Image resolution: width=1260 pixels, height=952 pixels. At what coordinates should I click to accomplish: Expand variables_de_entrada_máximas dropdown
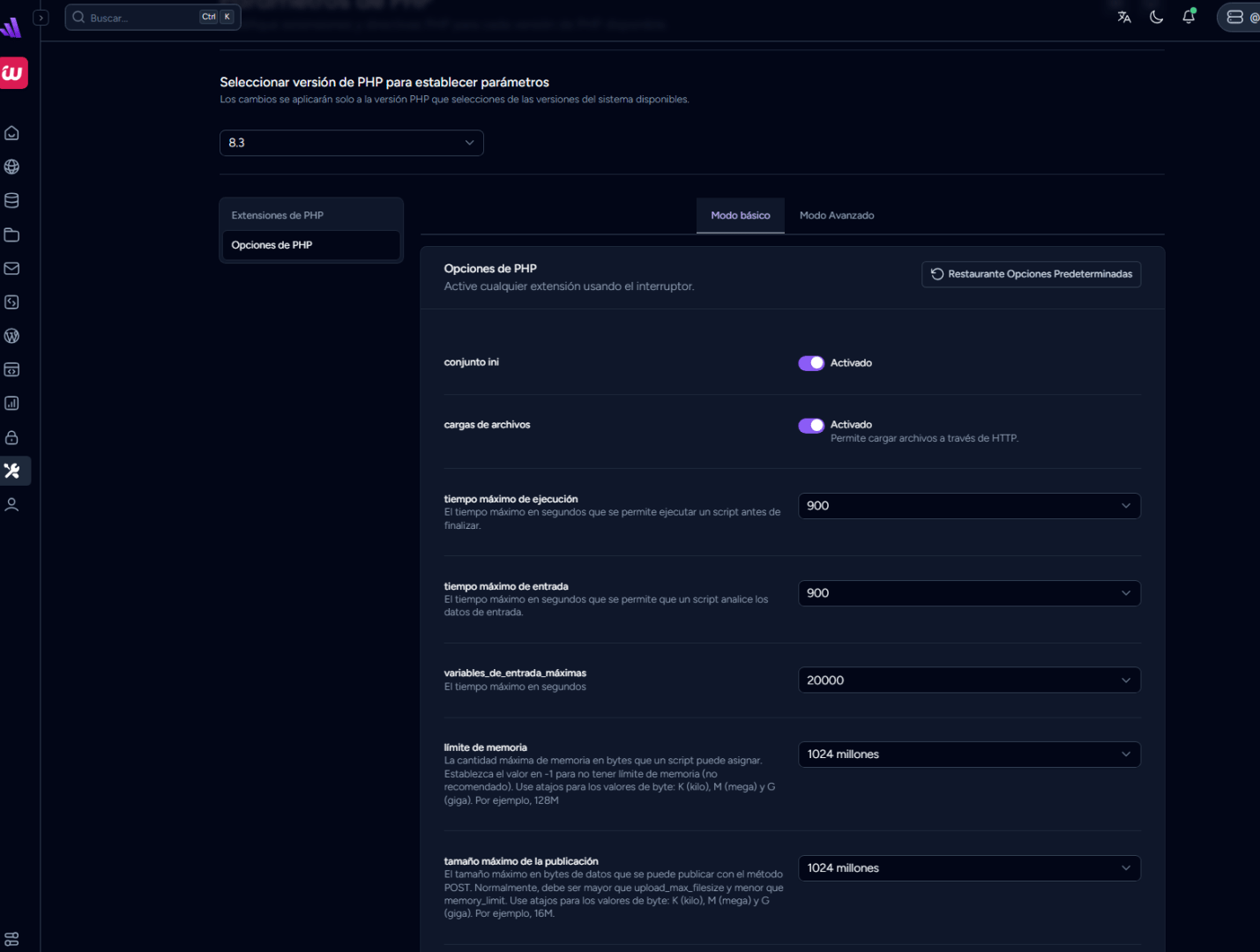(x=968, y=681)
